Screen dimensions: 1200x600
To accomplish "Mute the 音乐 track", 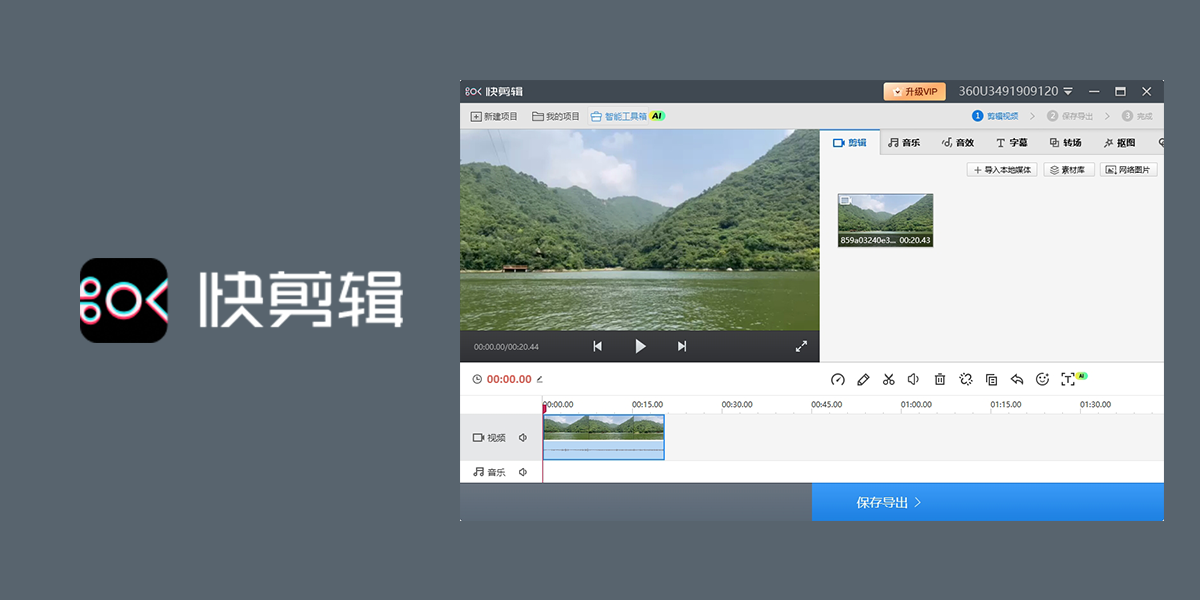I will click(523, 472).
